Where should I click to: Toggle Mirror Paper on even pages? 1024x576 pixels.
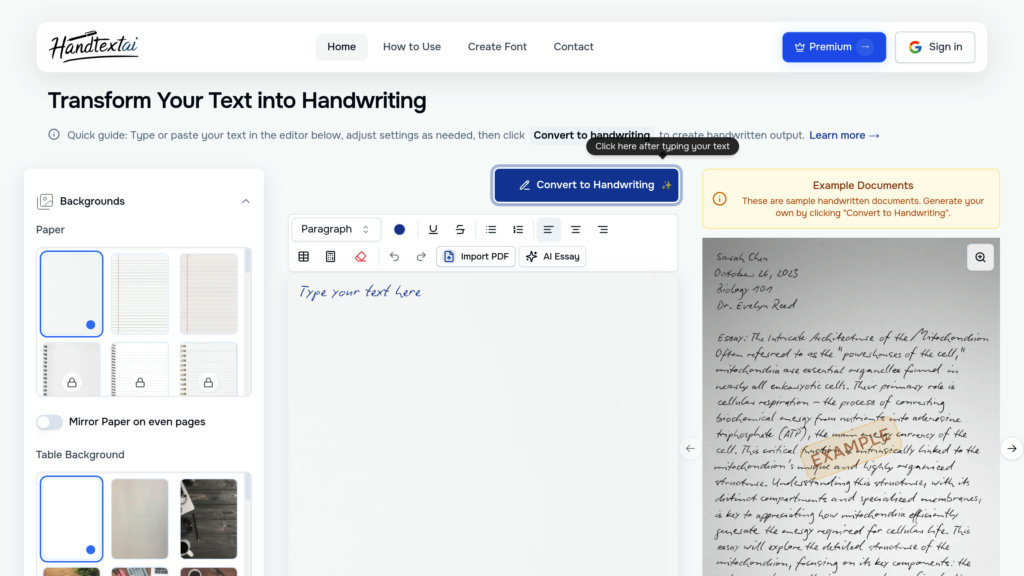tap(50, 422)
